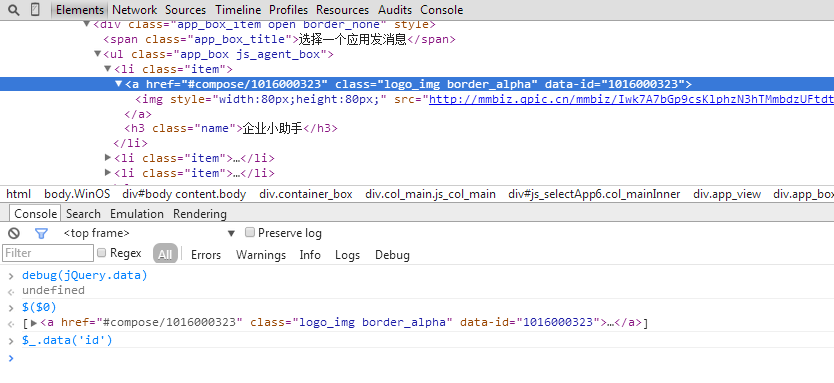Click the $_.data('id') console command

68,340
